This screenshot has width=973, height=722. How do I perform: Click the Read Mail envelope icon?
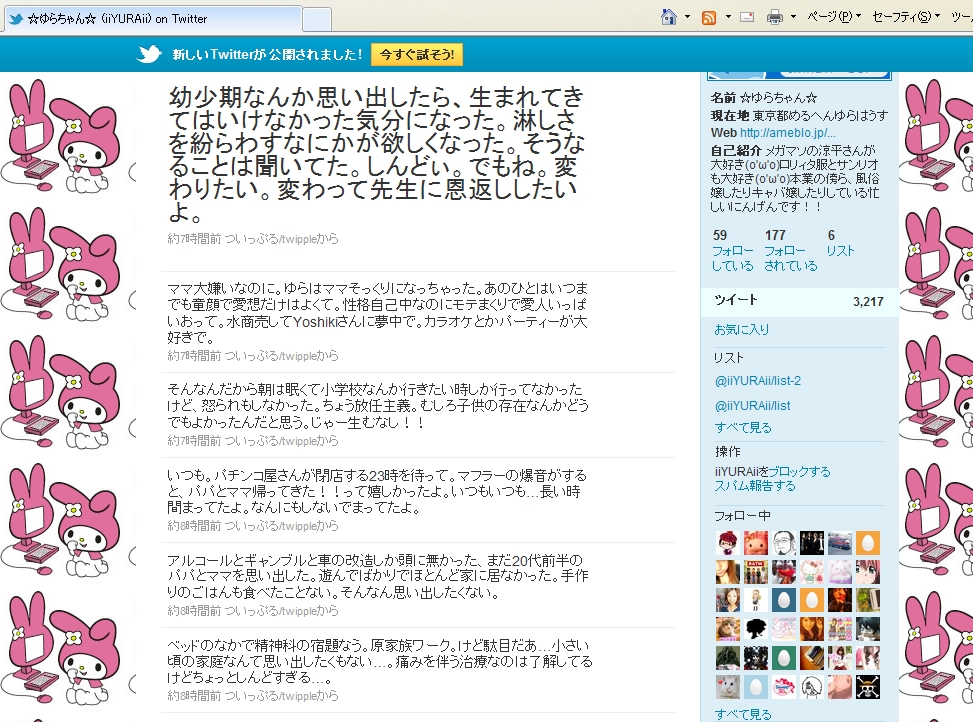(748, 17)
